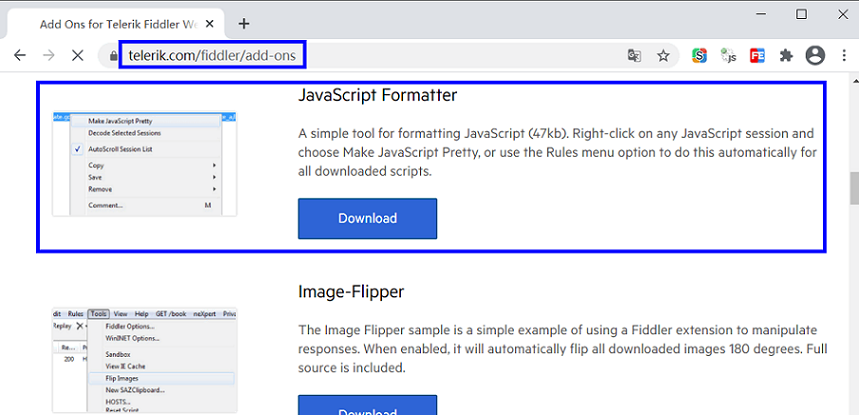Click the Image Flipper description paragraph
The width and height of the screenshot is (859, 415).
(563, 349)
